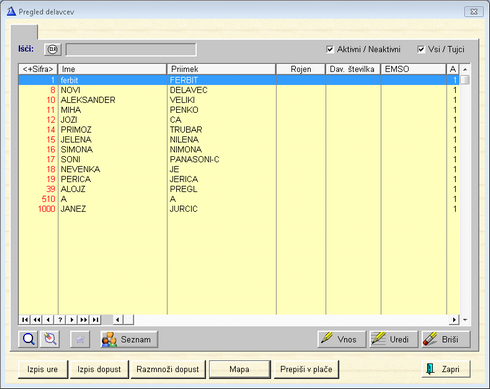Sort by the <+Sifra> column header
490x389 pixels.
pos(38,69)
